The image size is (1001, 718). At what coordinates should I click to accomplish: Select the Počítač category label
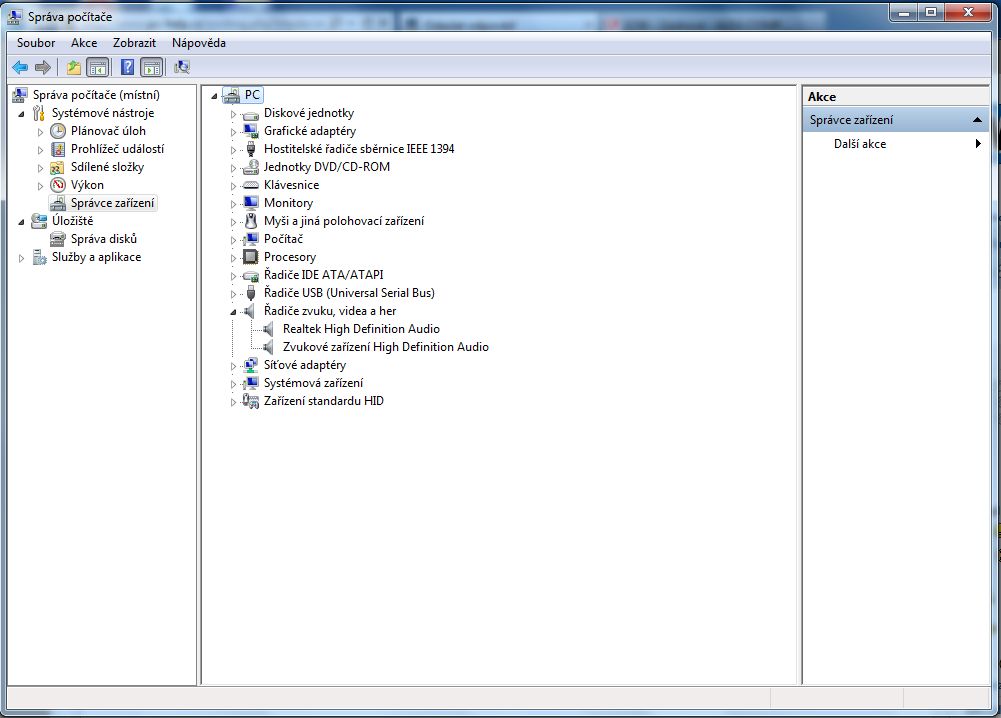283,239
